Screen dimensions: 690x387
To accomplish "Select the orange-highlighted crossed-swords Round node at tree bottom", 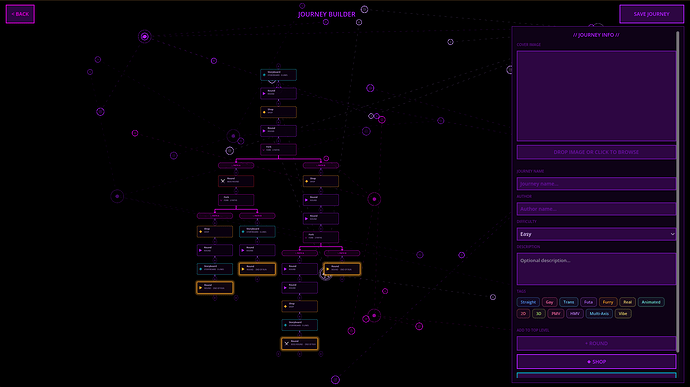I will (x=299, y=343).
